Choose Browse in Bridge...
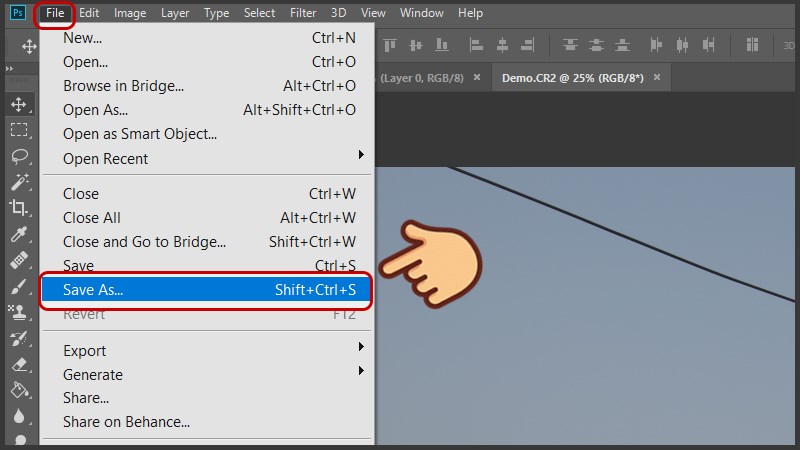The image size is (800, 450). 208,86
